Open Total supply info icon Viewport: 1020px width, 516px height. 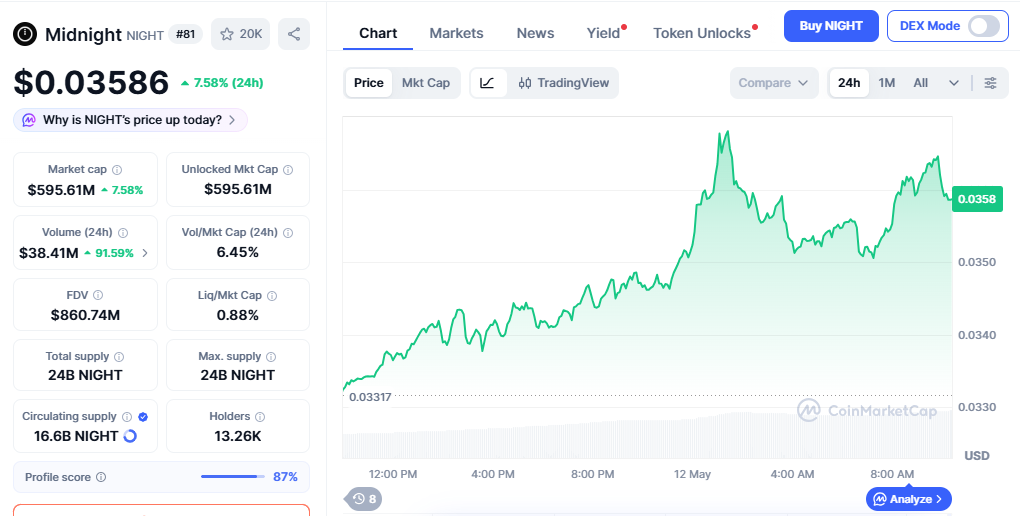(x=119, y=357)
